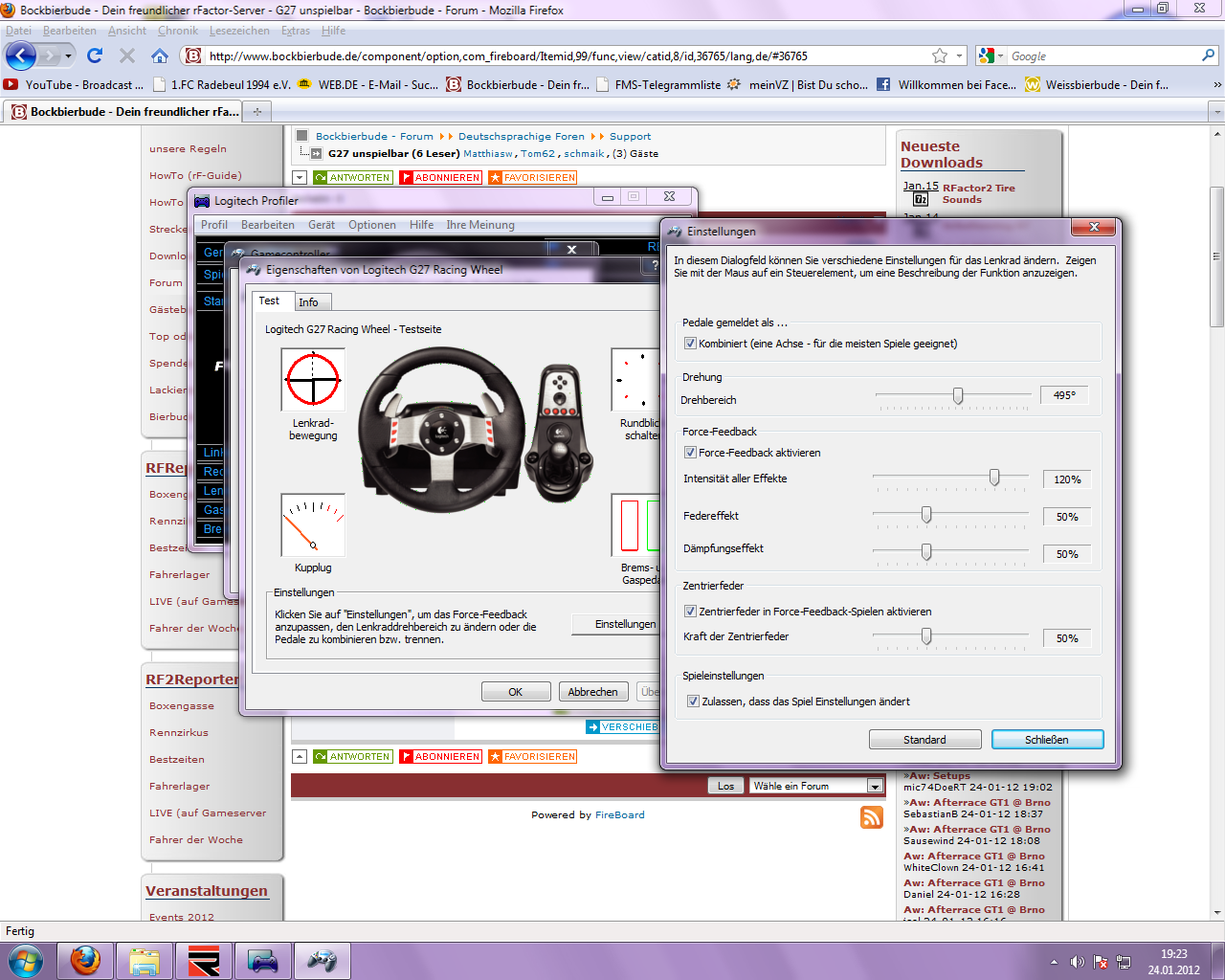Go to Firefox home page icon

click(x=160, y=56)
